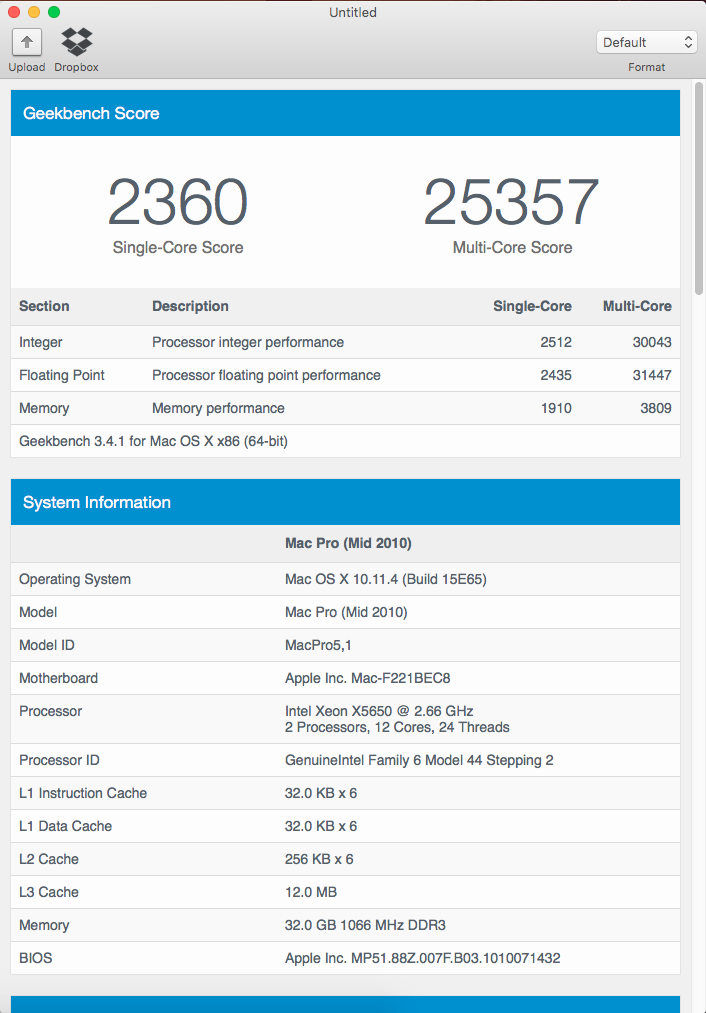
Task: Click the Section column heading
Action: 44,306
